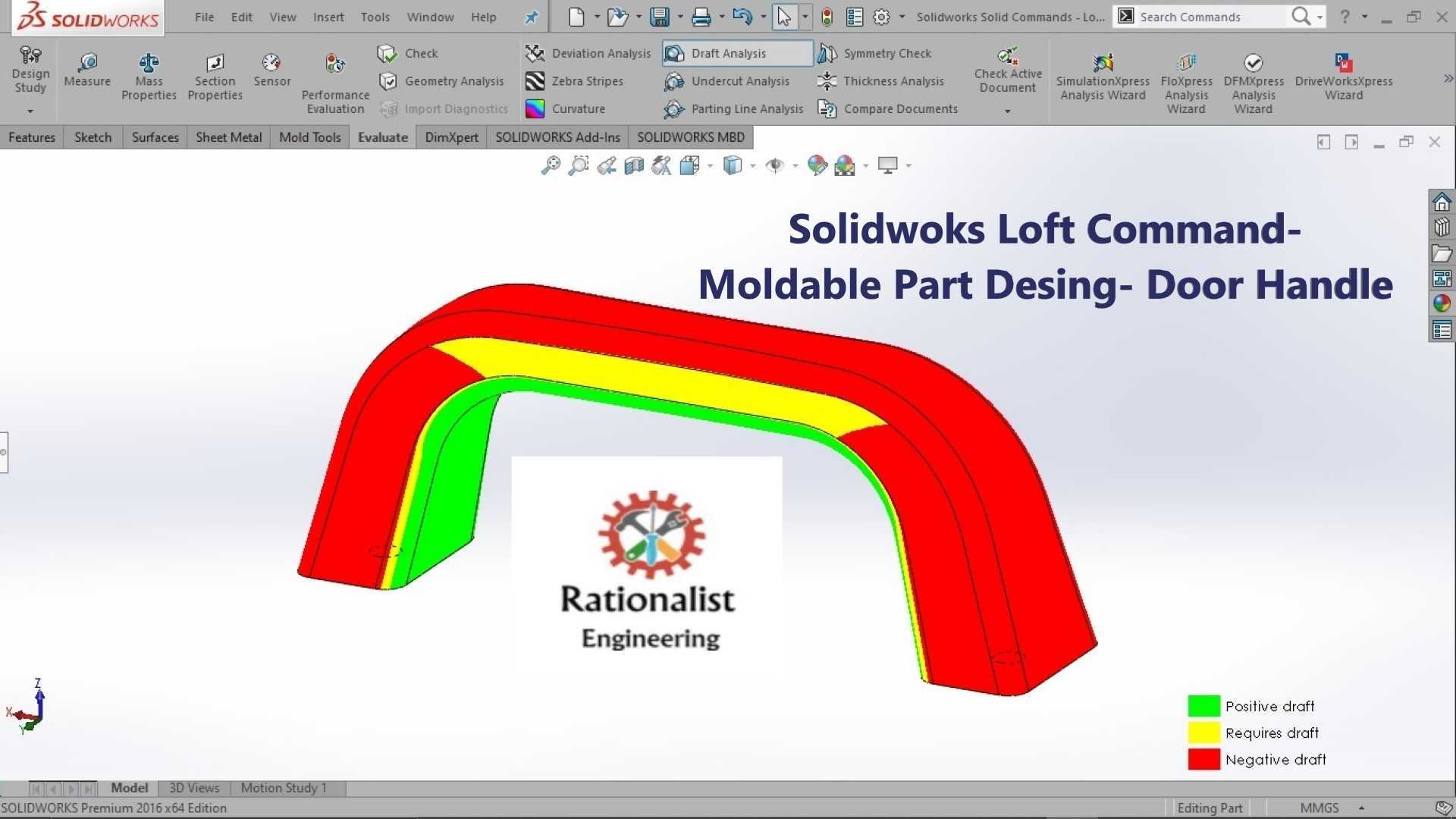Expand the Display Style dropdown
Image resolution: width=1456 pixels, height=819 pixels.
coord(752,165)
